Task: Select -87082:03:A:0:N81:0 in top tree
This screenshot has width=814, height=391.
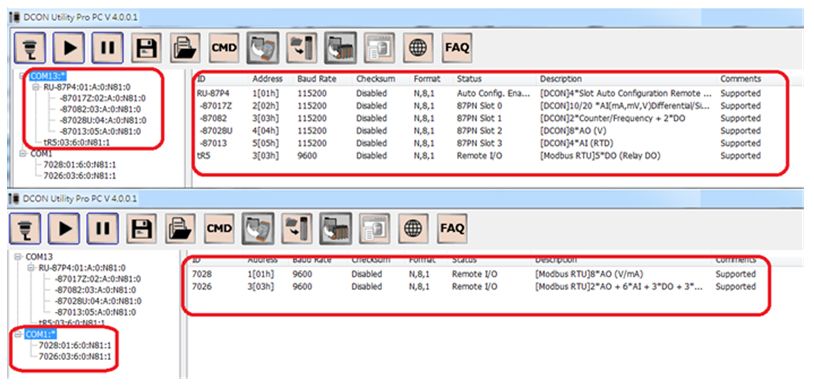Action: [100, 109]
